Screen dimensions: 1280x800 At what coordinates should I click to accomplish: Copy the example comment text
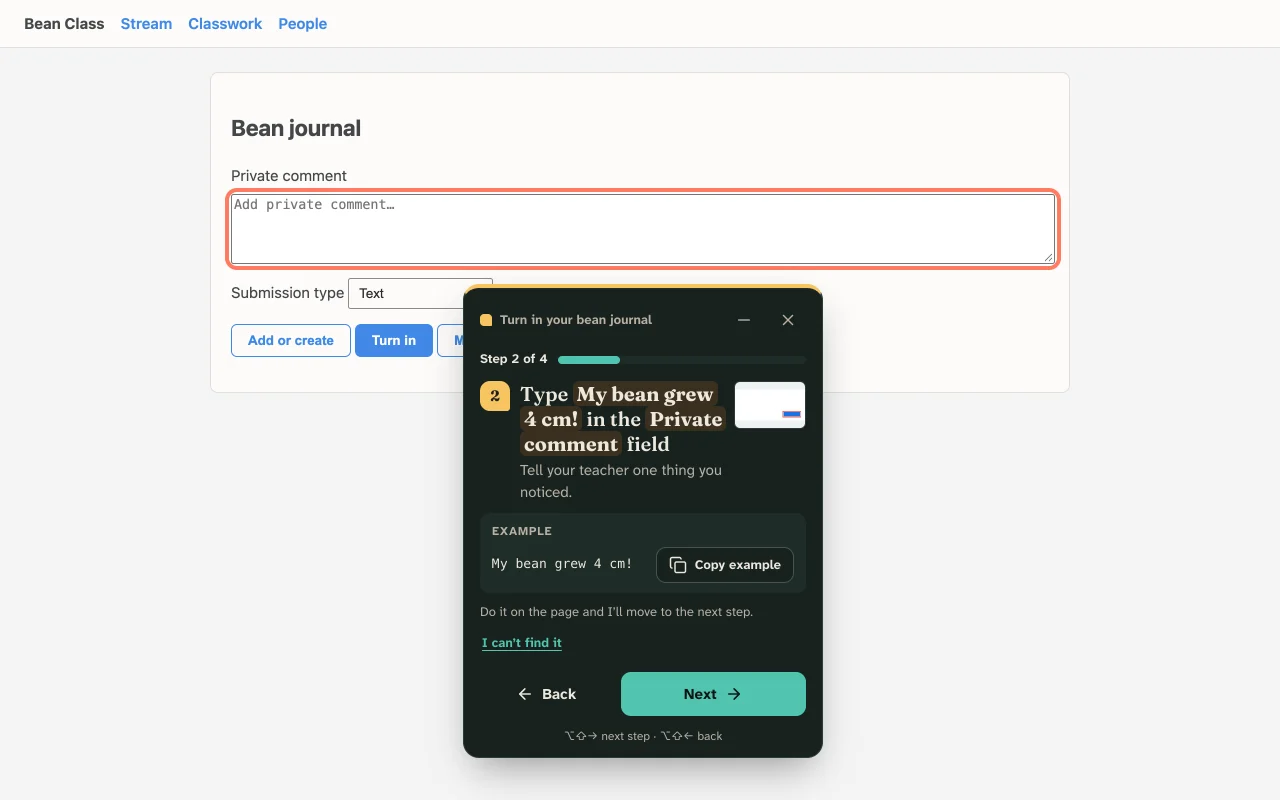point(725,565)
